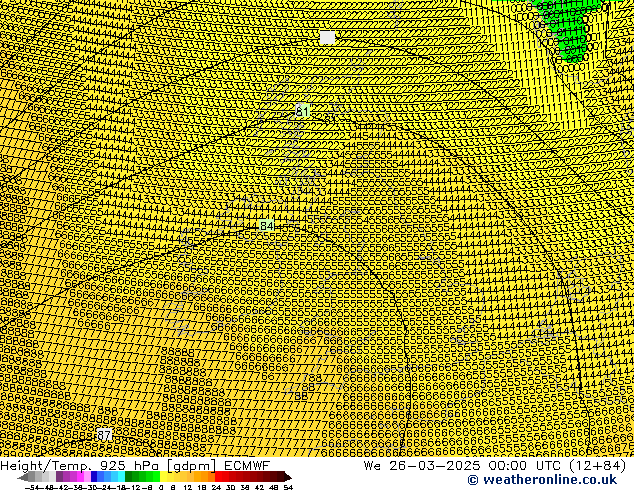Click the dark brown right arrow end of the color scale
The height and width of the screenshot is (490, 634).
pyautogui.click(x=287, y=477)
